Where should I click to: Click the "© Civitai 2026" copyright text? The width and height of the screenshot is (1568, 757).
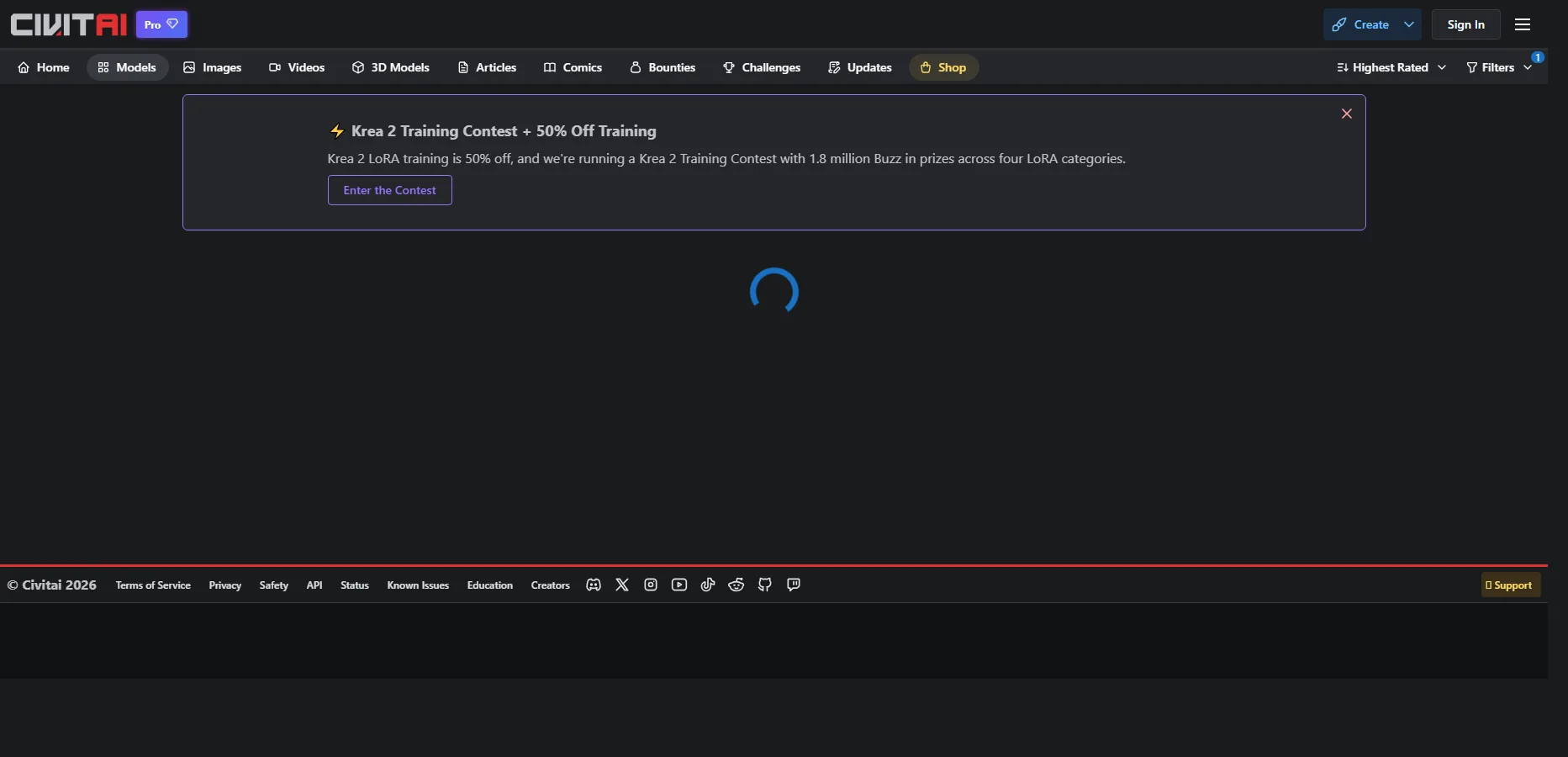(x=52, y=585)
